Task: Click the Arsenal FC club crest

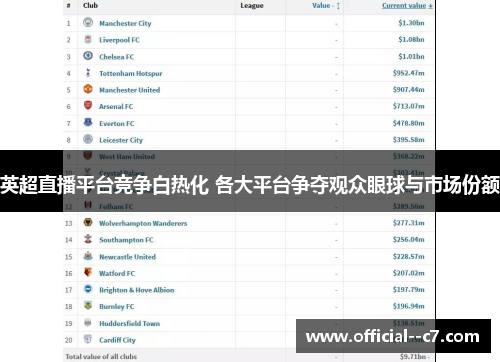Action: click(88, 106)
